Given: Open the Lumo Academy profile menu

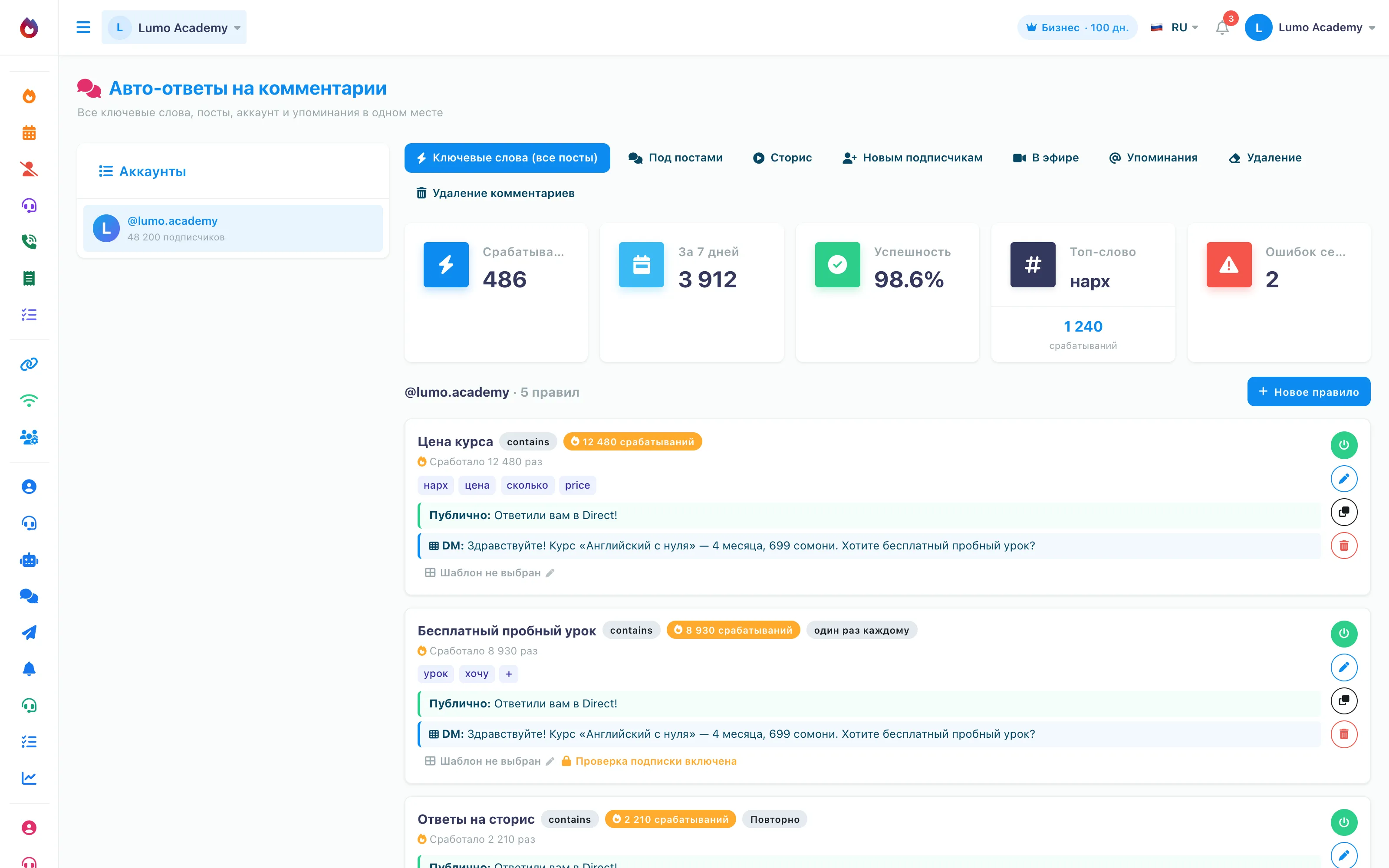Looking at the screenshot, I should point(1310,27).
